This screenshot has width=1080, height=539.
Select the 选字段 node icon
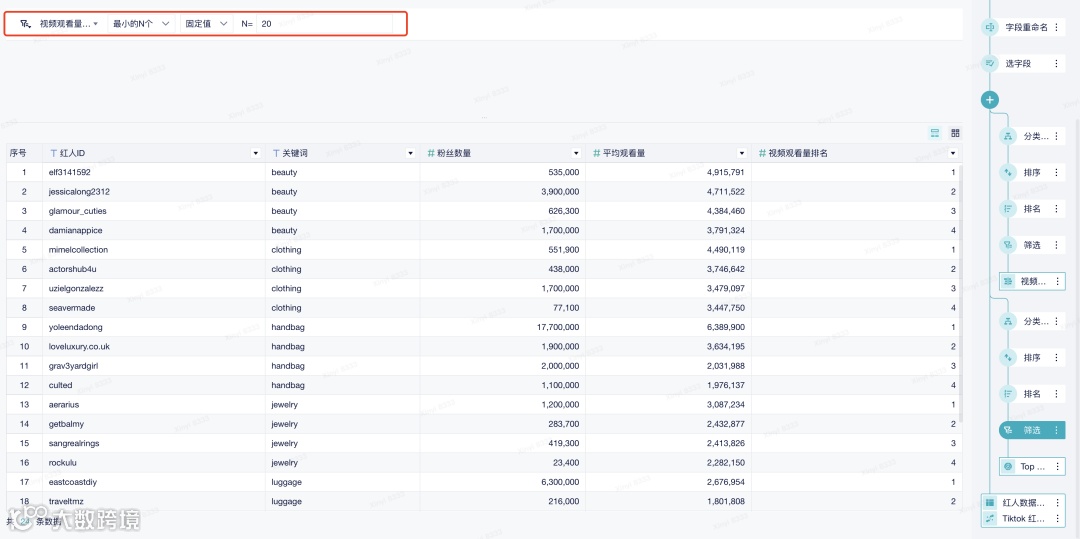click(x=990, y=63)
